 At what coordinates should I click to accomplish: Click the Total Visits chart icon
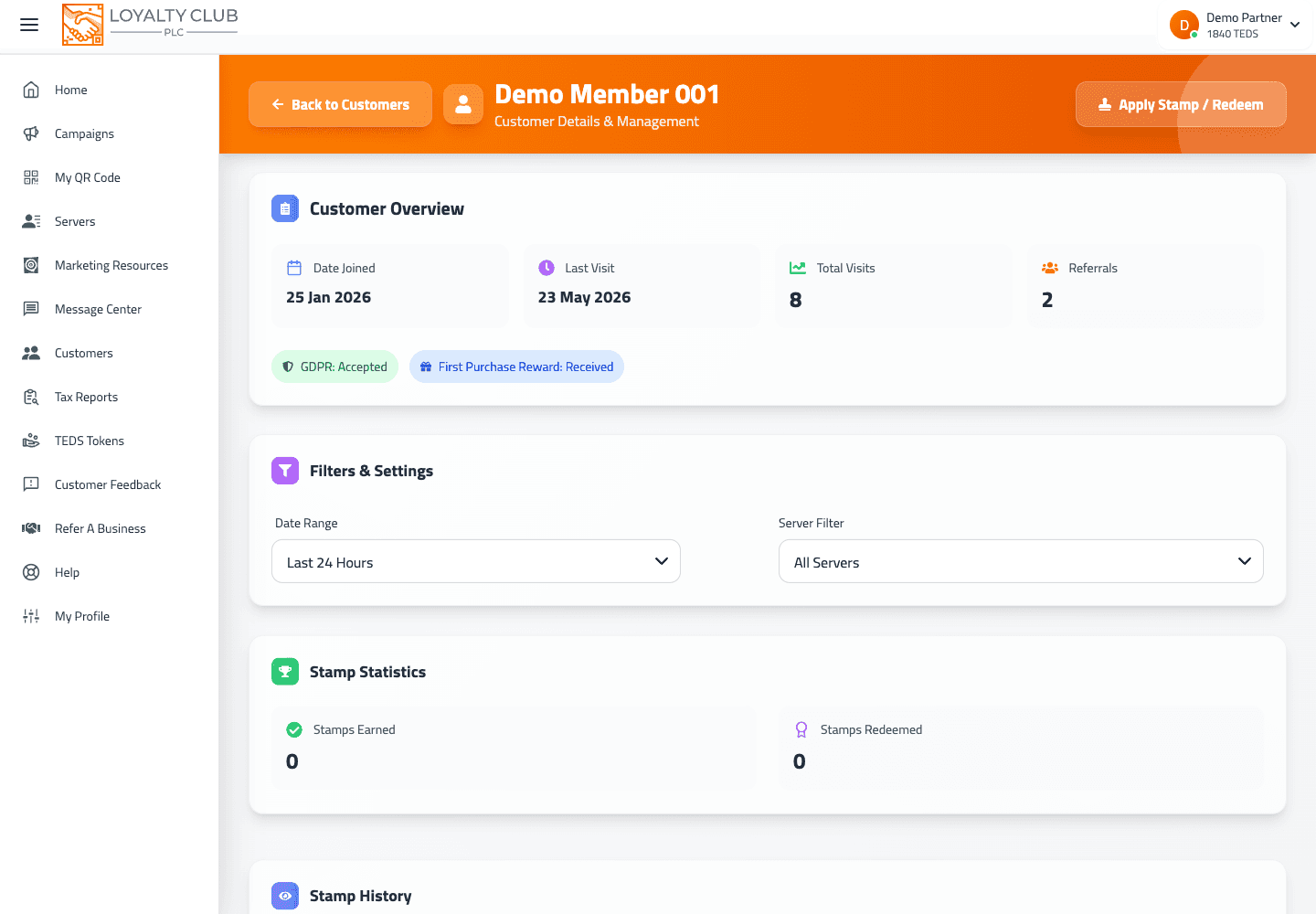798,268
